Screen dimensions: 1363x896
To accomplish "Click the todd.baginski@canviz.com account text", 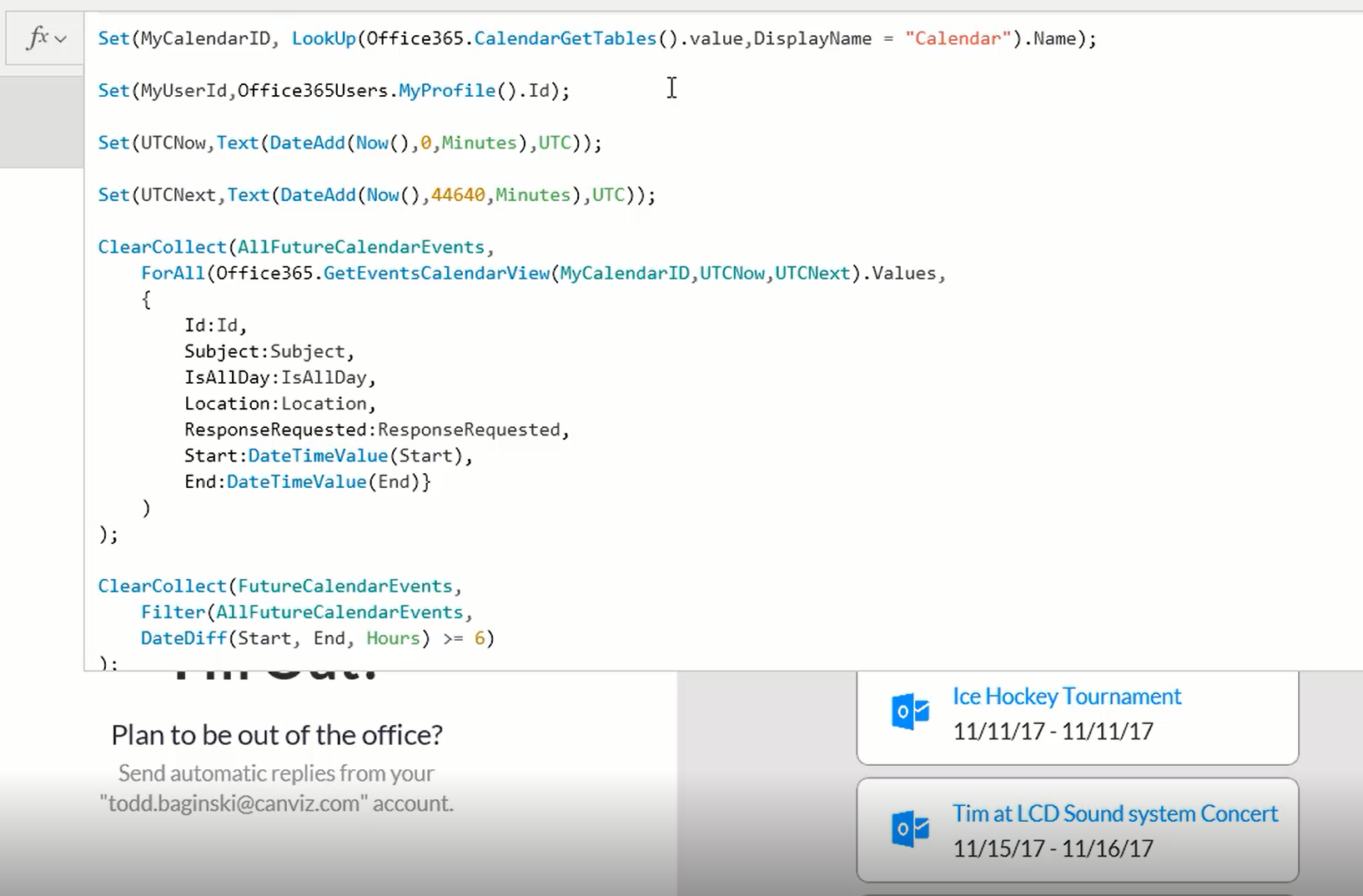I will tap(276, 803).
